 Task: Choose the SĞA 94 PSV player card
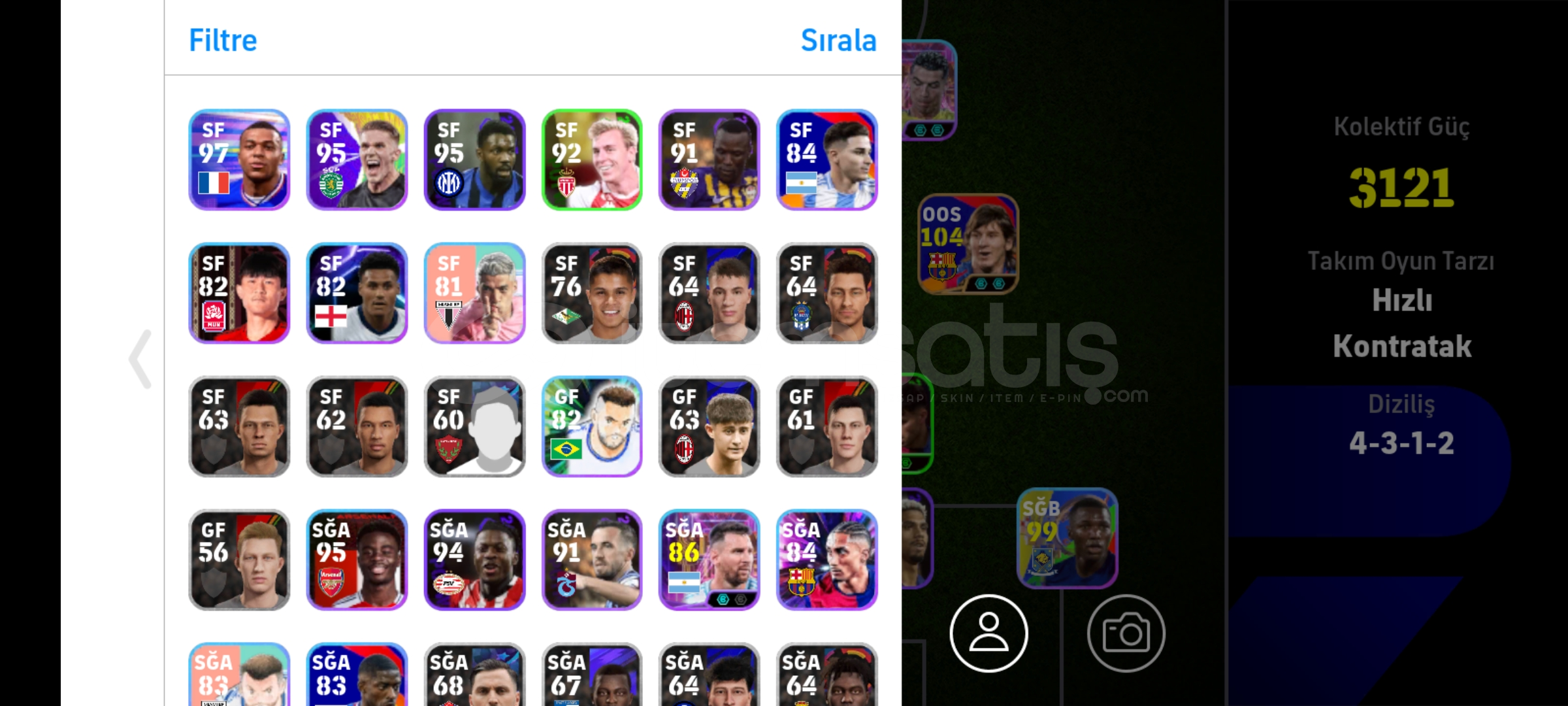(474, 560)
